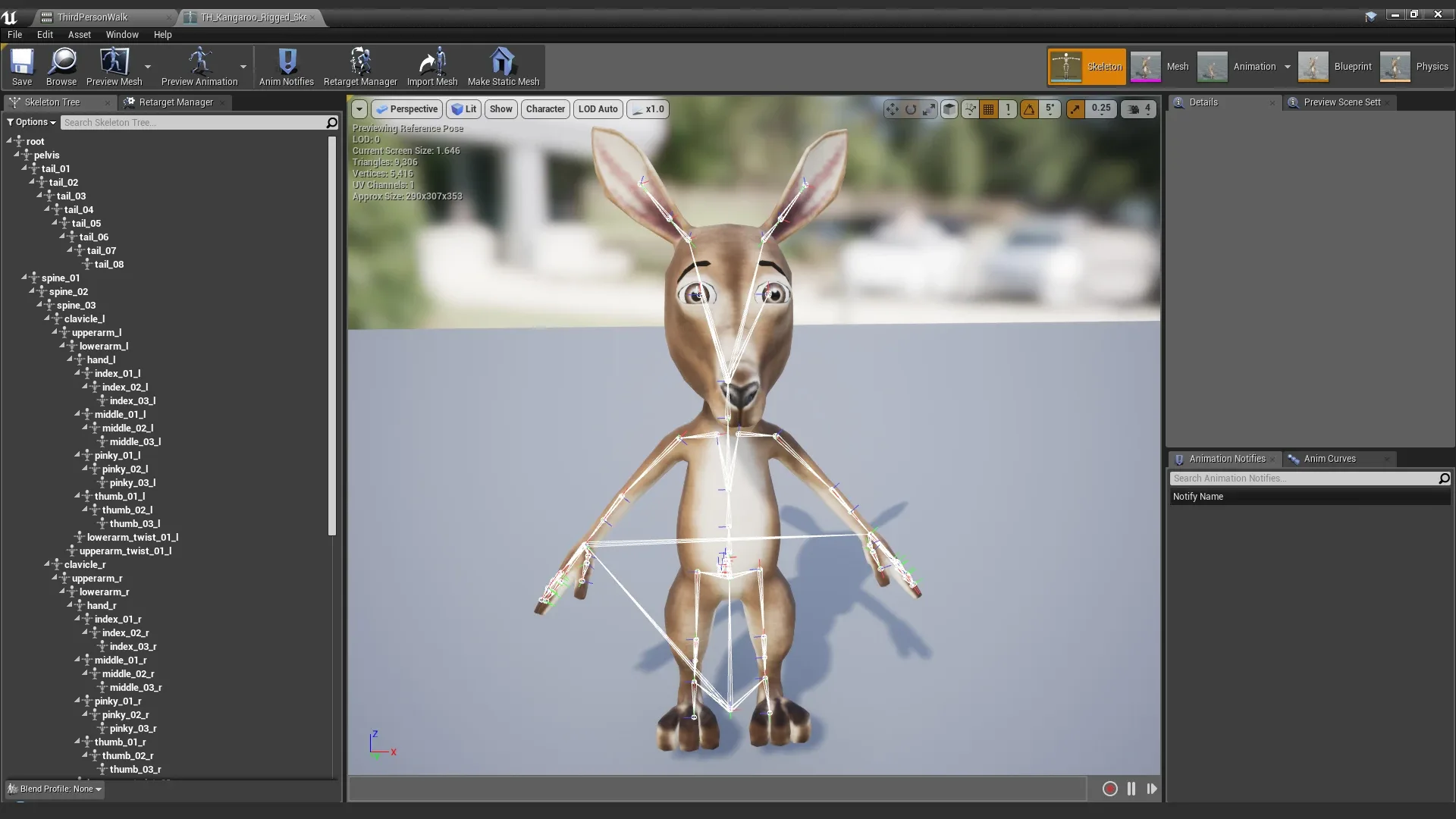
Task: Open the Asset menu
Action: coord(79,34)
